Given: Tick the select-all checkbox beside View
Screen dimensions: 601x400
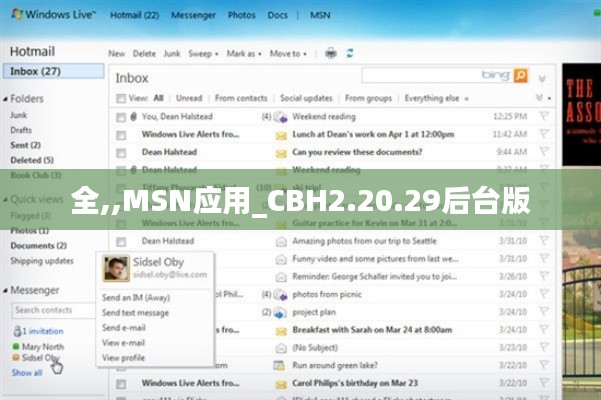Looking at the screenshot, I should pyautogui.click(x=121, y=99).
